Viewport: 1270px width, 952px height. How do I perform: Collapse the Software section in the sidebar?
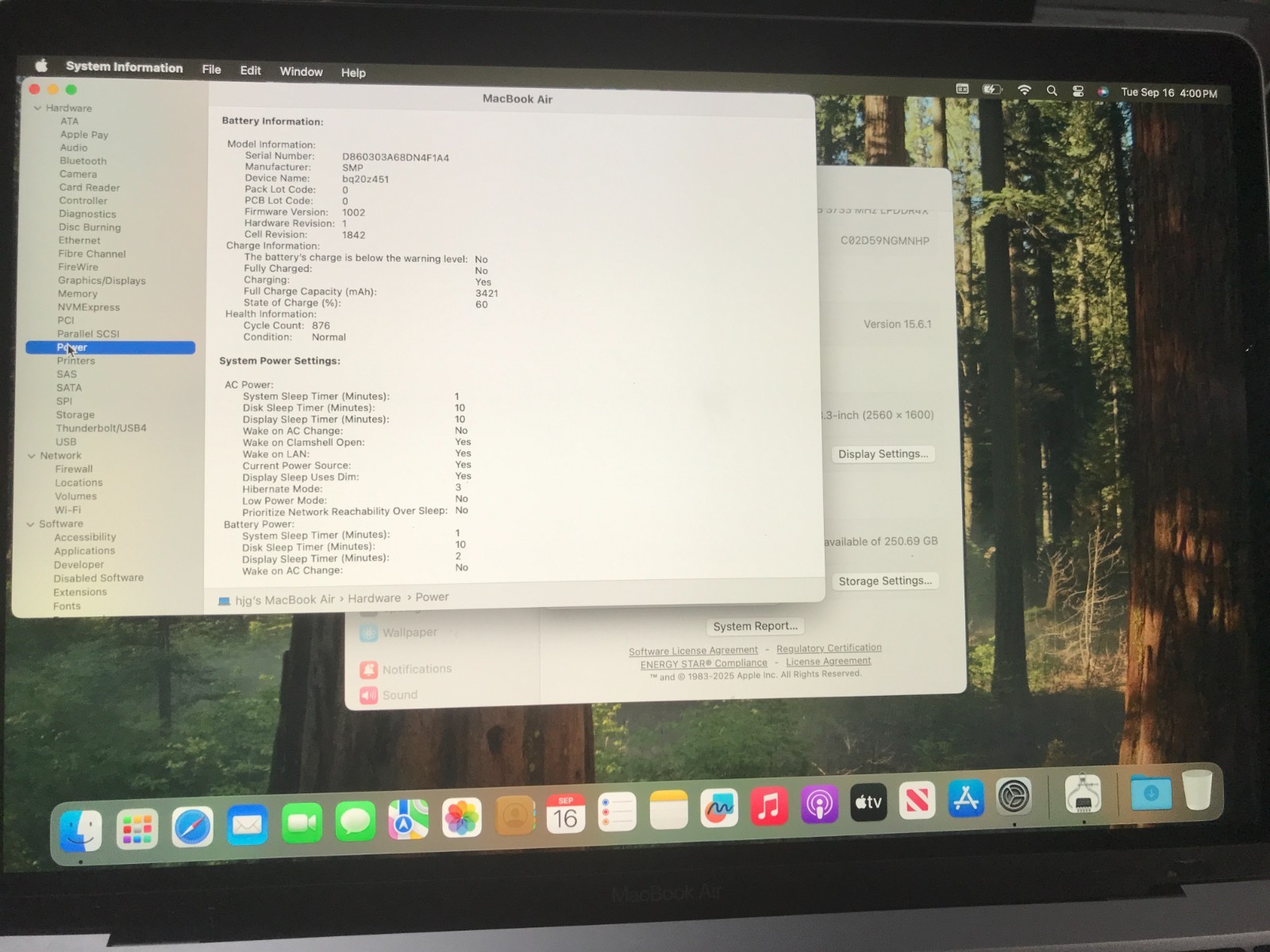(x=31, y=524)
